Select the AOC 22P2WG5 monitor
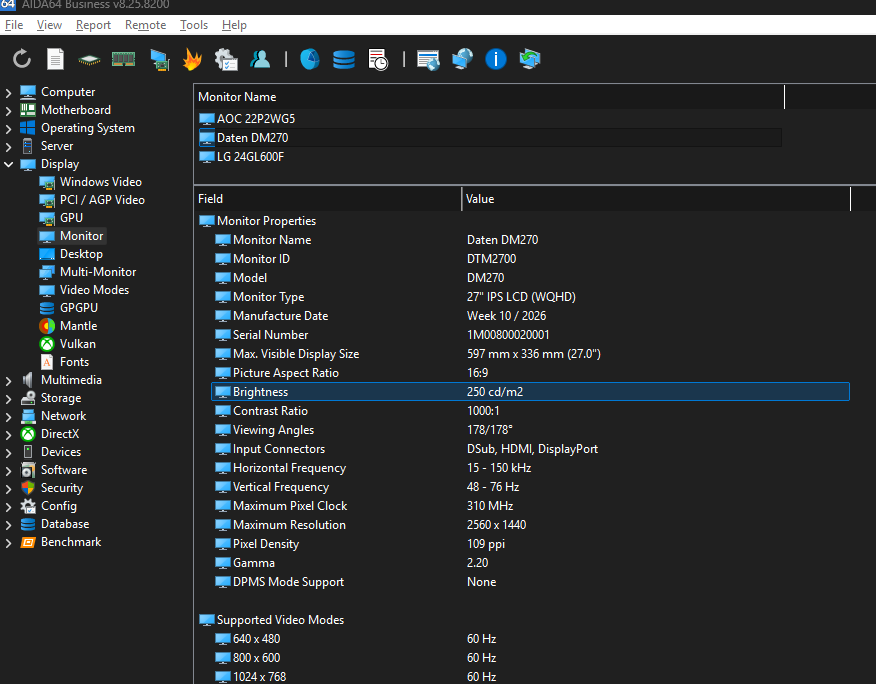Screen dimensions: 876x684 [256, 119]
